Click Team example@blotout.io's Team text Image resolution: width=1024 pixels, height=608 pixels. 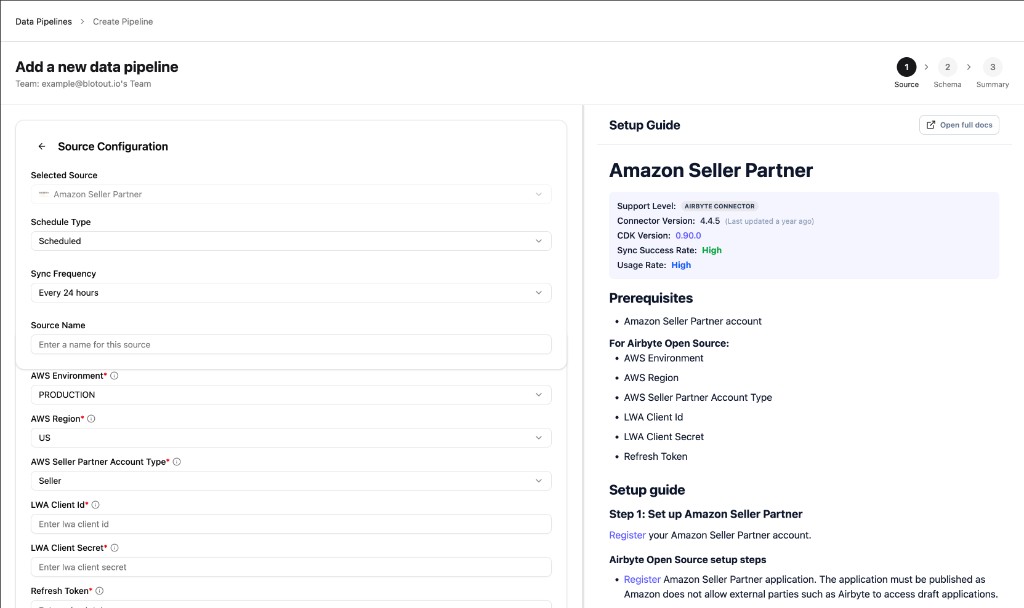pyautogui.click(x=83, y=84)
